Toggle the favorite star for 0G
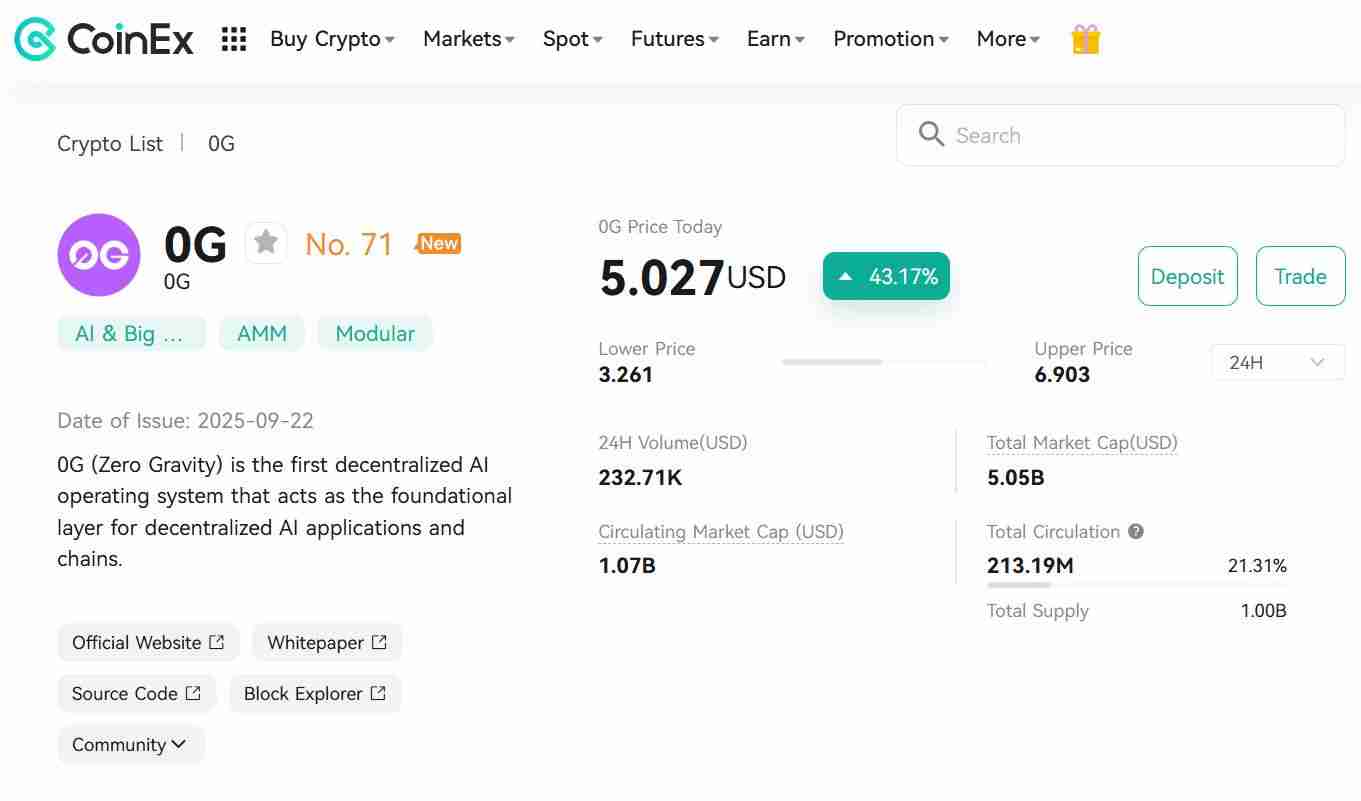This screenshot has height=801, width=1361. point(266,243)
